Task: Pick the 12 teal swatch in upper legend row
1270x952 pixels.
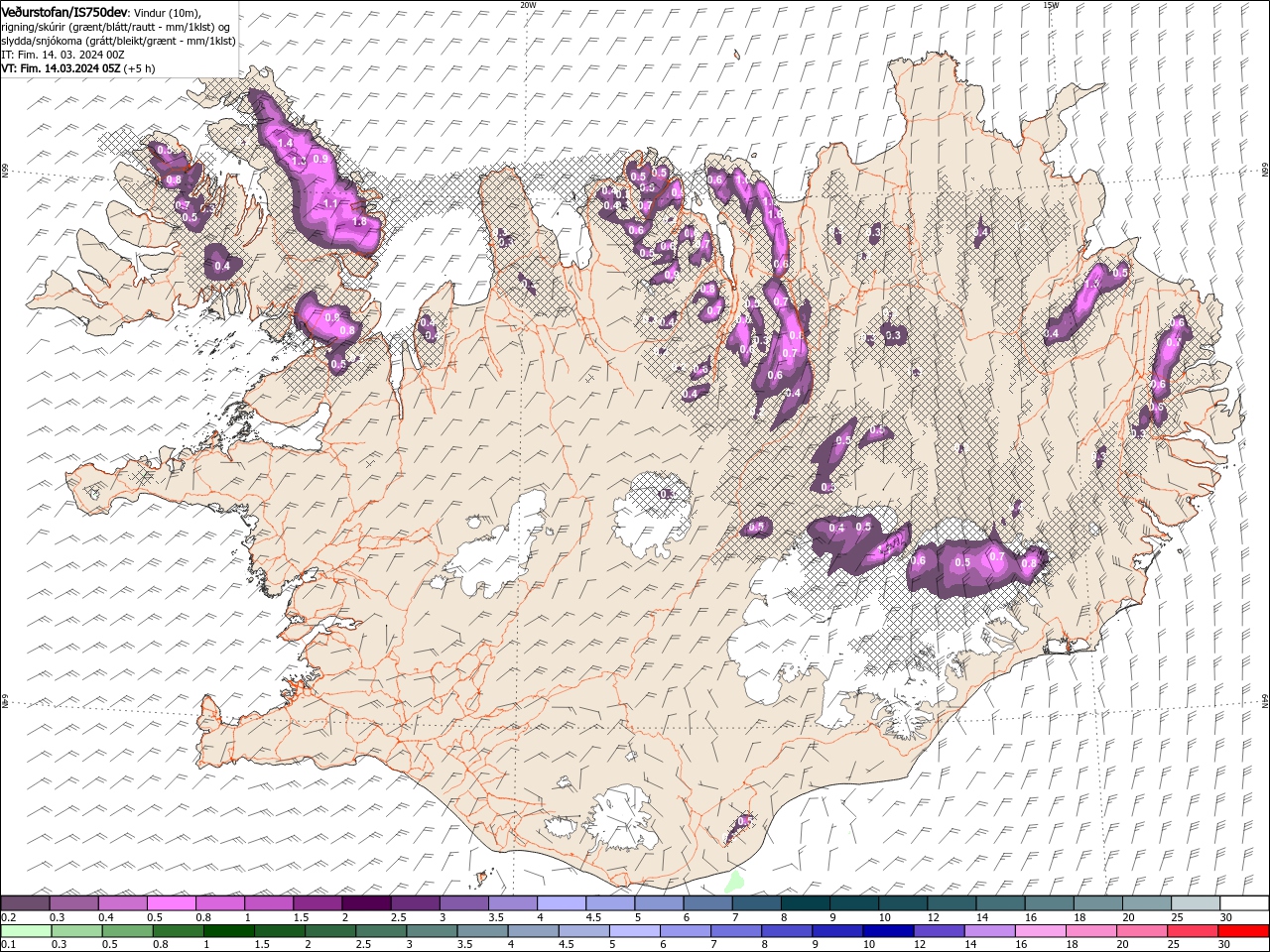Action: pos(951,903)
